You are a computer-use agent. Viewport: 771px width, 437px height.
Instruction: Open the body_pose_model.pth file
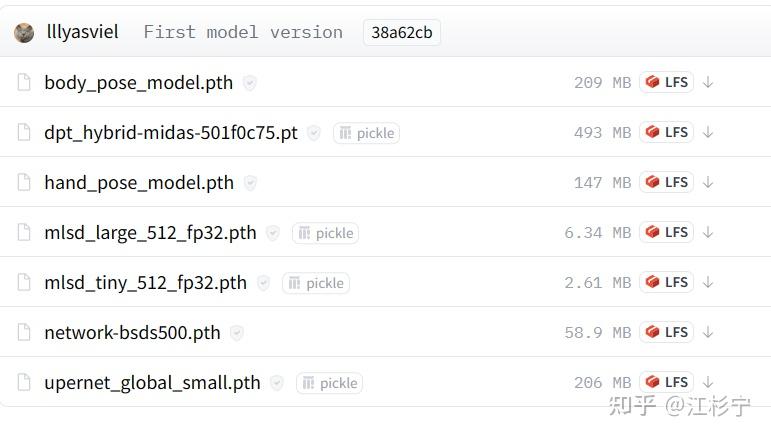pos(138,83)
